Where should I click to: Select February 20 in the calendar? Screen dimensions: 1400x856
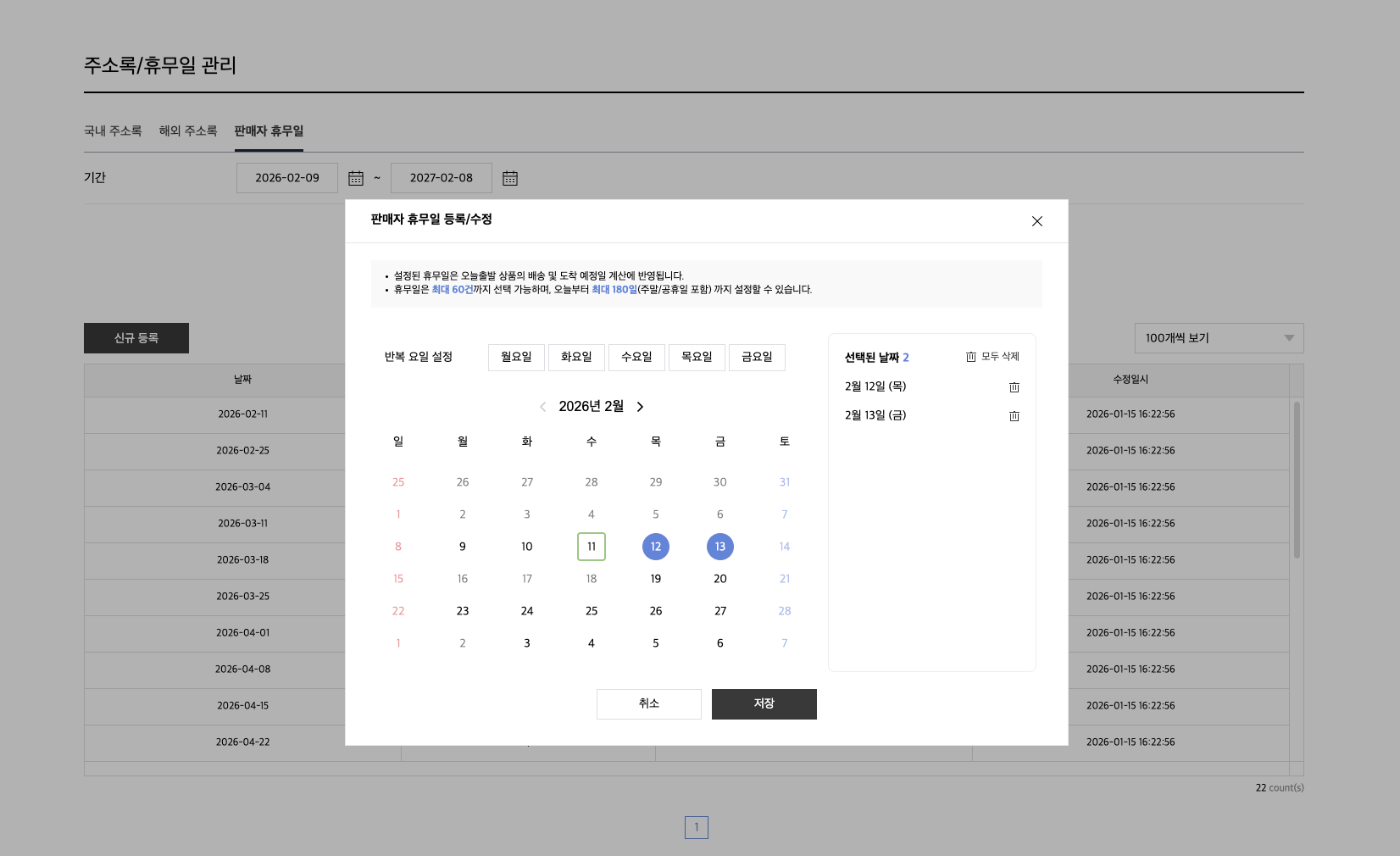click(x=720, y=579)
